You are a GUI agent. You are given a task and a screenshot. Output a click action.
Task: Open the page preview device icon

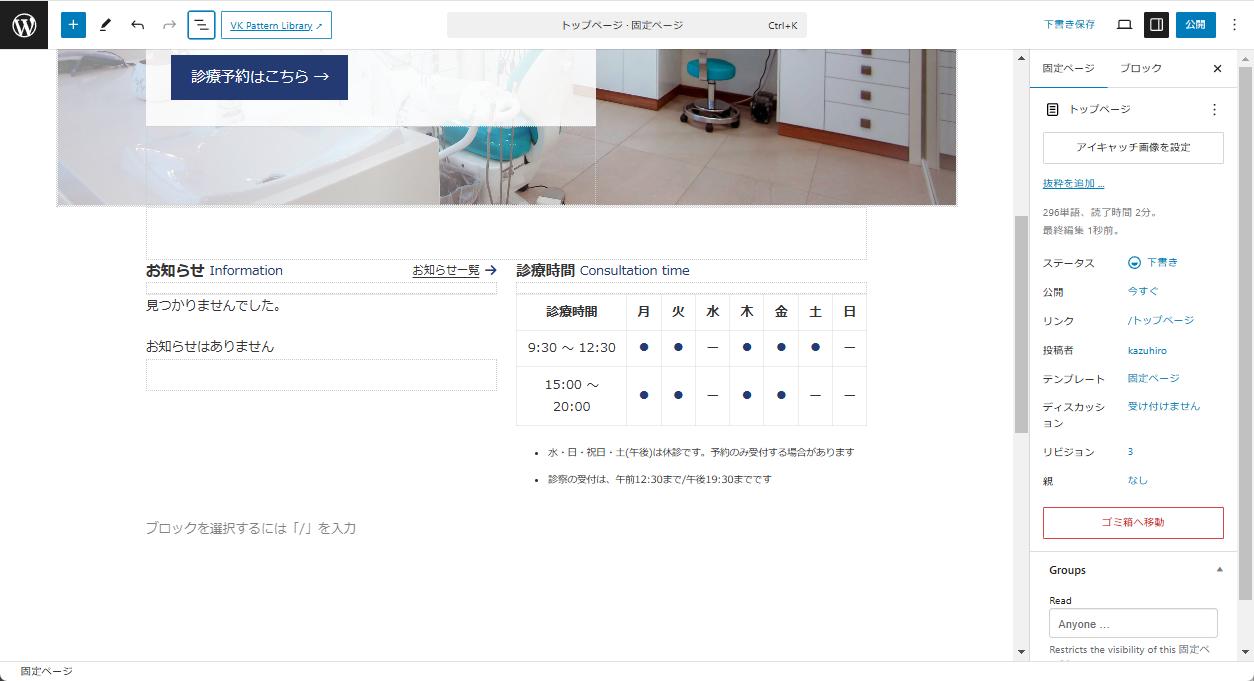point(1124,25)
